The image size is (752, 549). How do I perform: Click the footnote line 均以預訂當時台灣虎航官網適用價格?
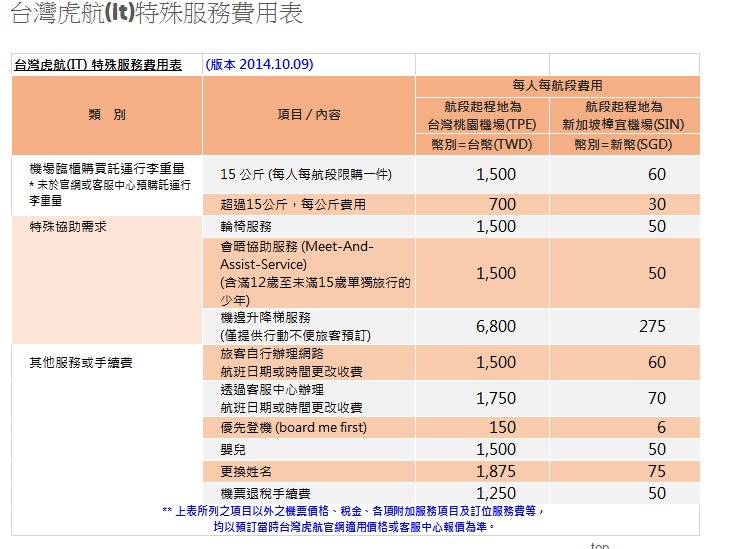coord(354,527)
